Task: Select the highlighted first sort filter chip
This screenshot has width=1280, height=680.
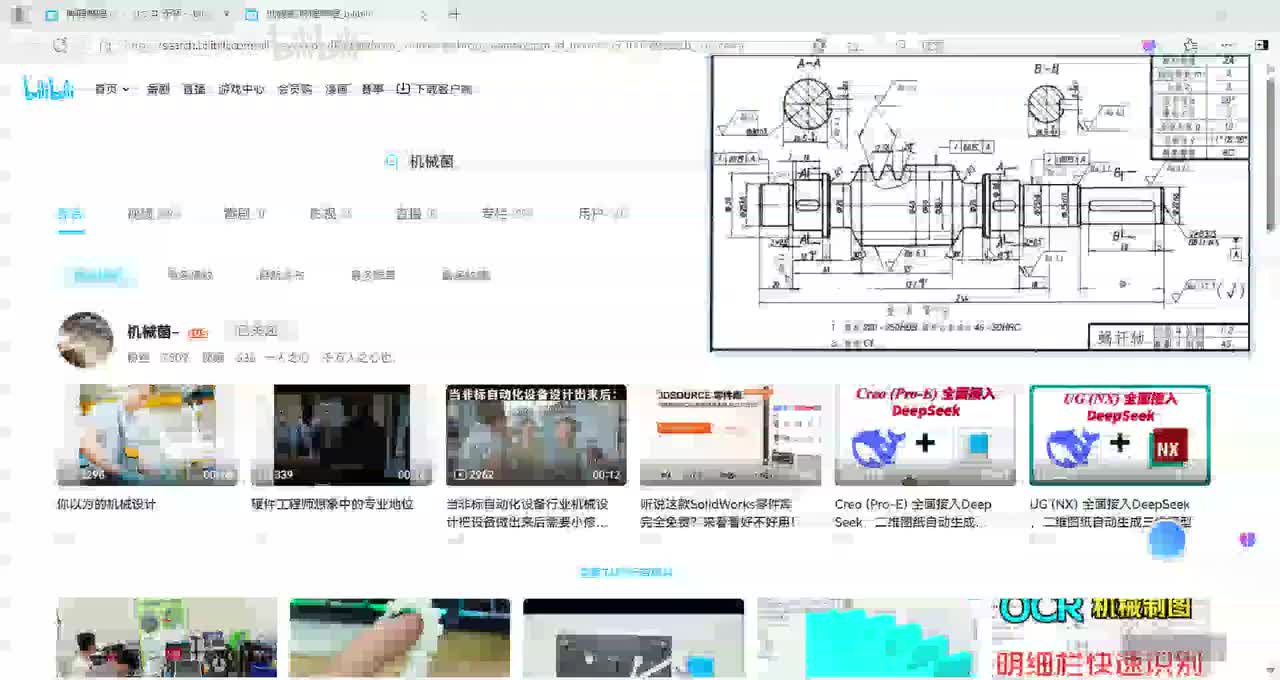Action: tap(97, 274)
